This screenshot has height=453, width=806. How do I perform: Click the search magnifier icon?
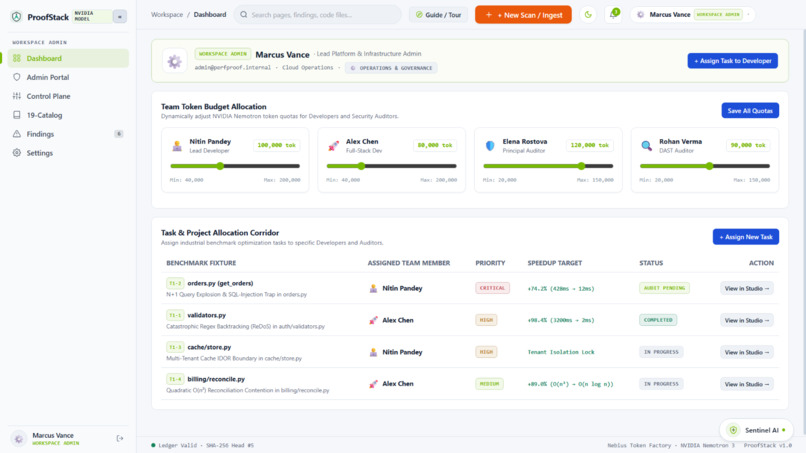[244, 15]
